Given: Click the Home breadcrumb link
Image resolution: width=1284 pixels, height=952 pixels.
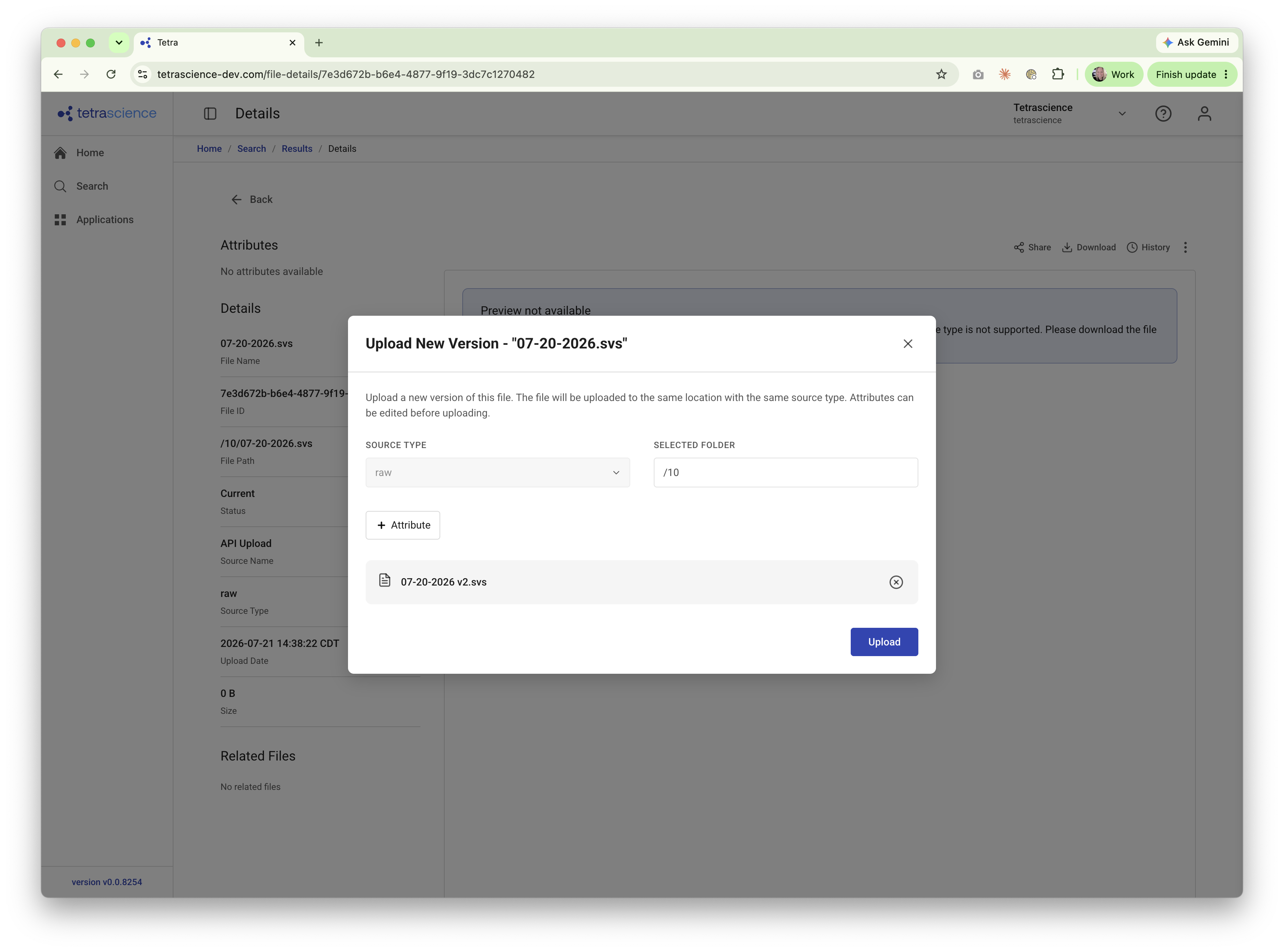Looking at the screenshot, I should (x=209, y=148).
